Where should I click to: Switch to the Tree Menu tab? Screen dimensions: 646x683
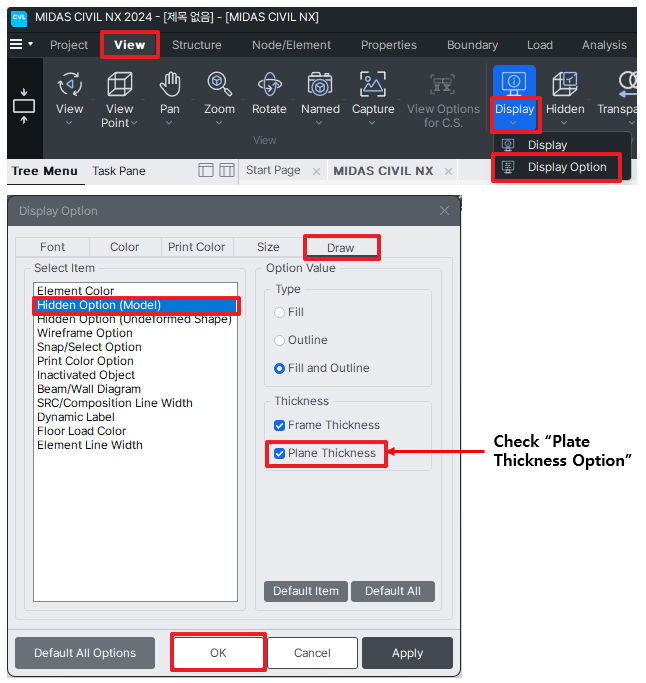[x=44, y=171]
